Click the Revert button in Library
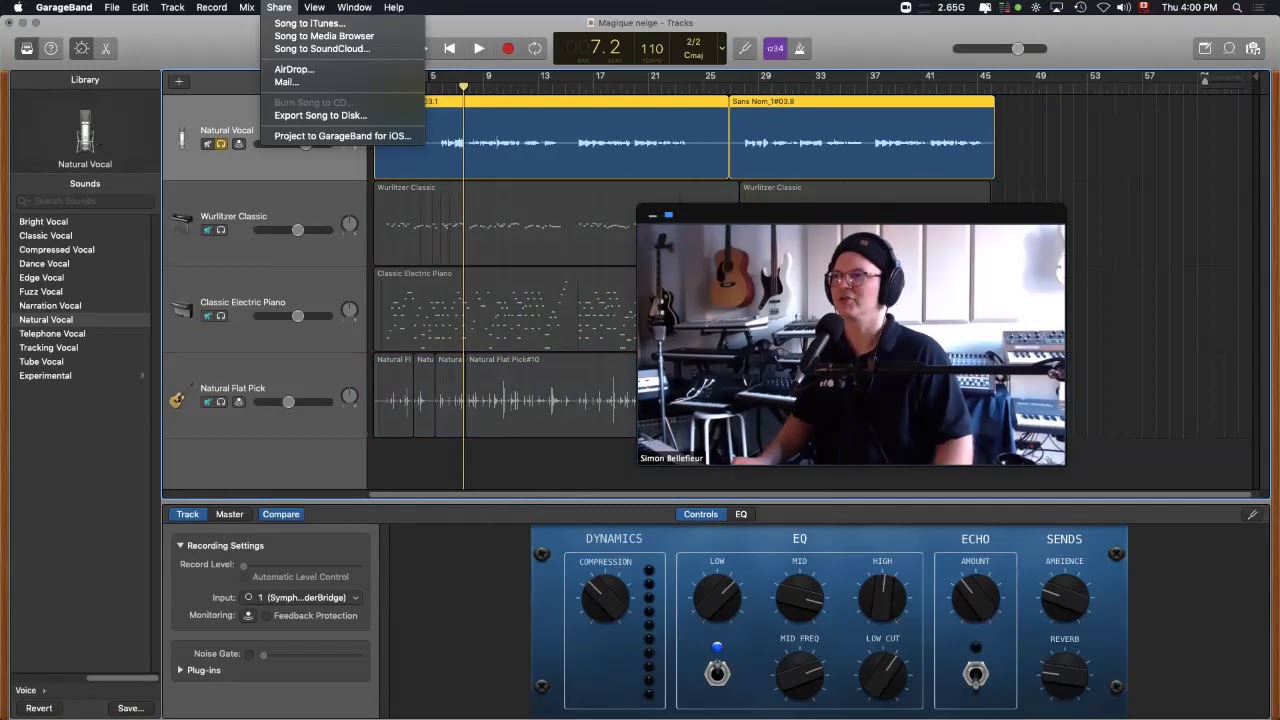Screen dimensions: 1280x720 (39, 708)
